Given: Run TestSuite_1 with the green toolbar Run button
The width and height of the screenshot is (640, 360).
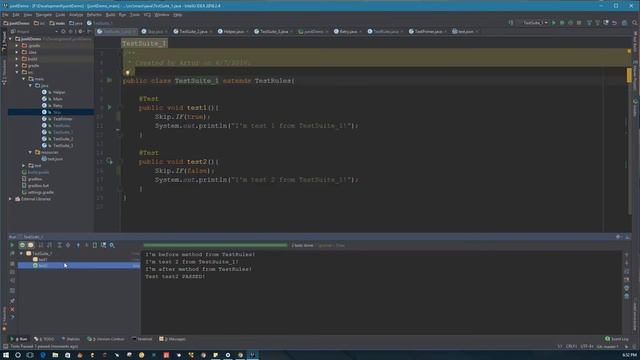Looking at the screenshot, I should click(553, 23).
